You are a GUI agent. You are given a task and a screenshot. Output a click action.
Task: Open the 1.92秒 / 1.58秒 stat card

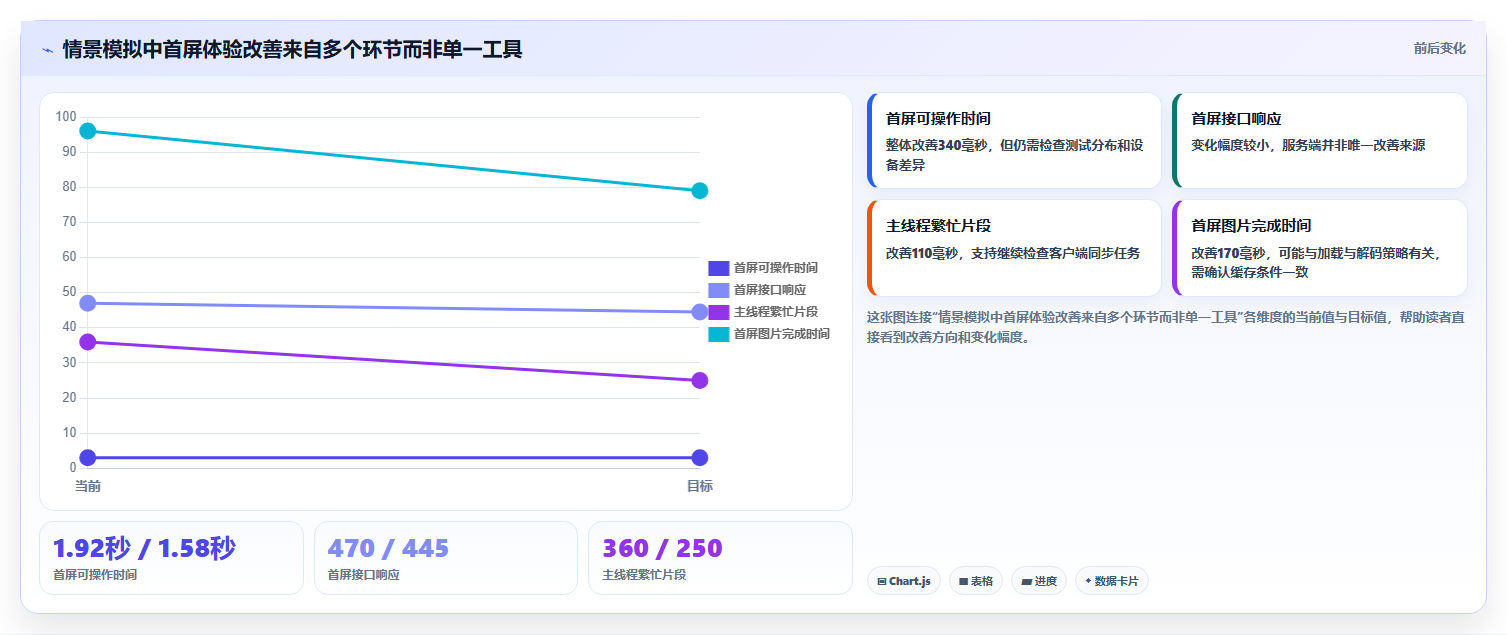[x=171, y=558]
